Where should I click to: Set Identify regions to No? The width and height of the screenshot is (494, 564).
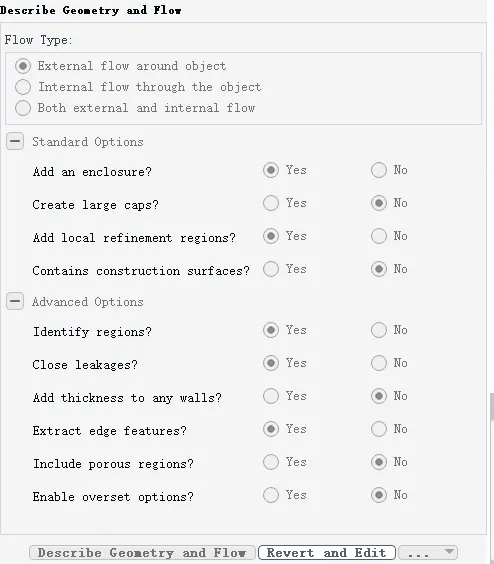tap(379, 330)
